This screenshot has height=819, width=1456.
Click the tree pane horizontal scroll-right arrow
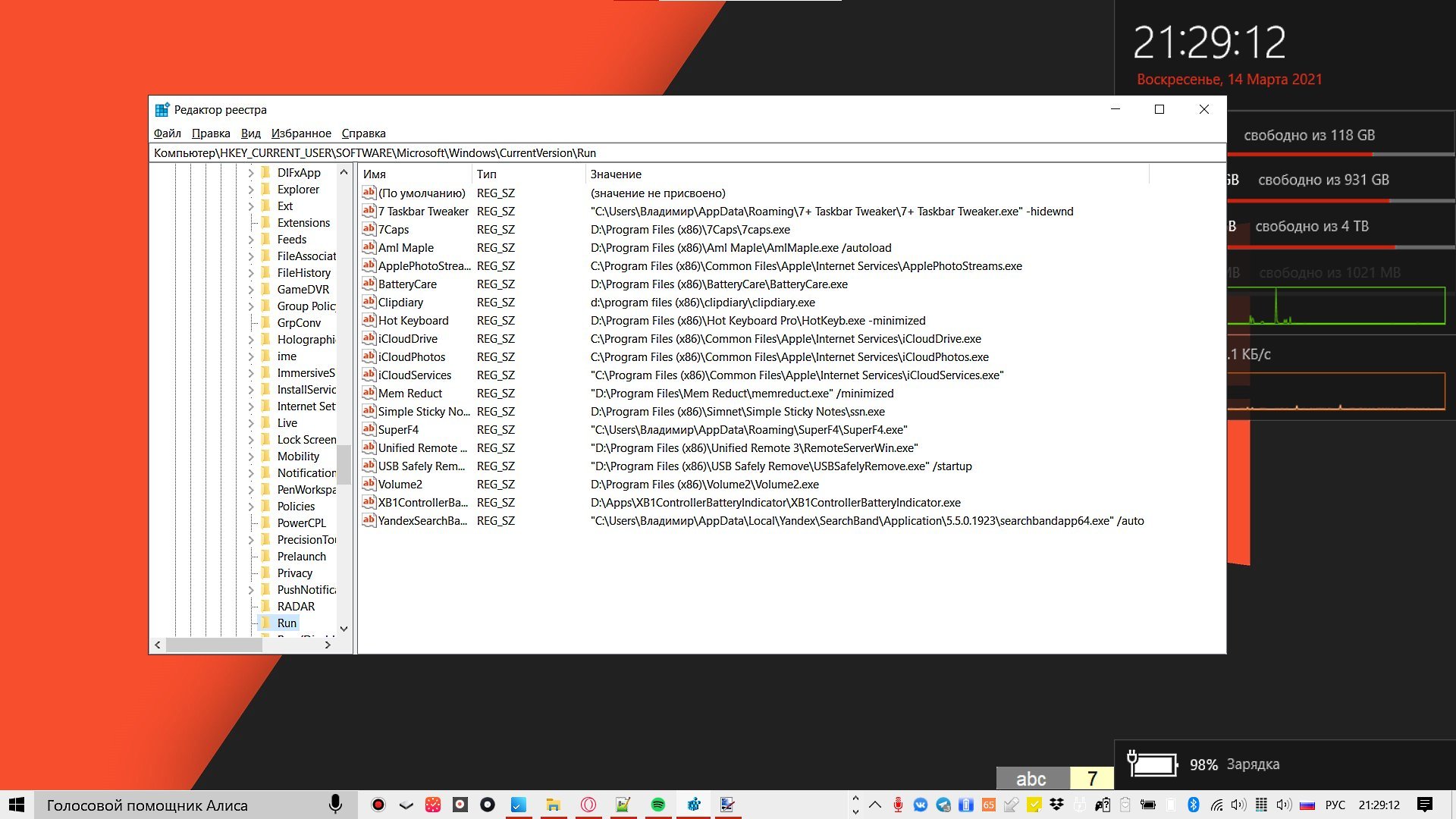(328, 645)
